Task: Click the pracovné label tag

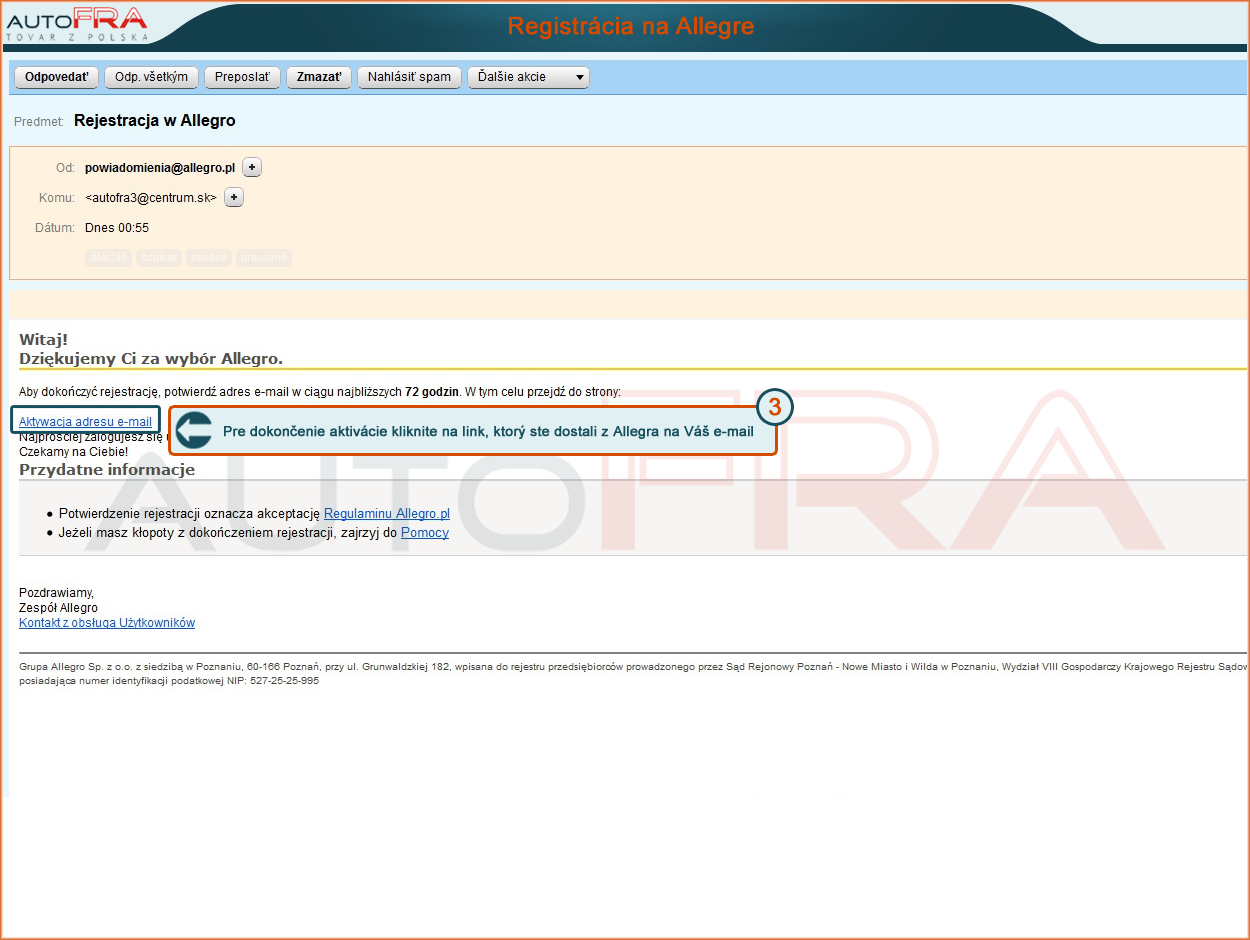Action: [264, 258]
